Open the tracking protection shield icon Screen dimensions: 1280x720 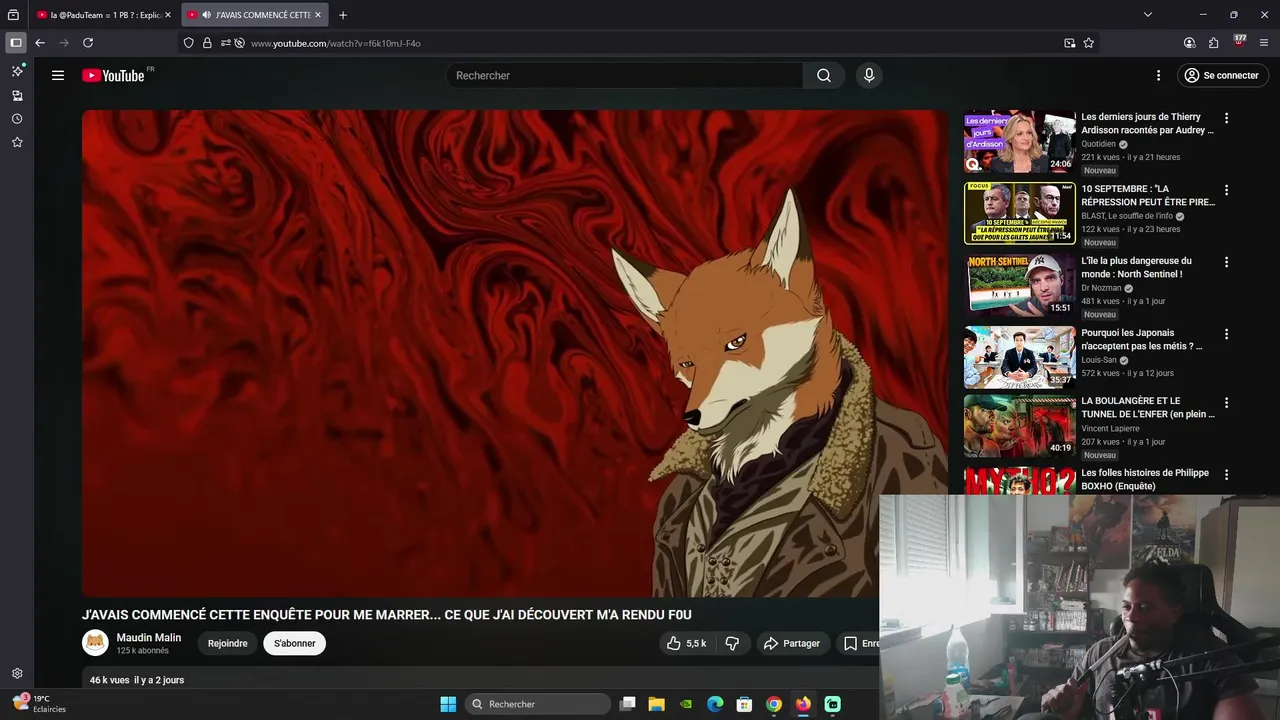pos(189,43)
